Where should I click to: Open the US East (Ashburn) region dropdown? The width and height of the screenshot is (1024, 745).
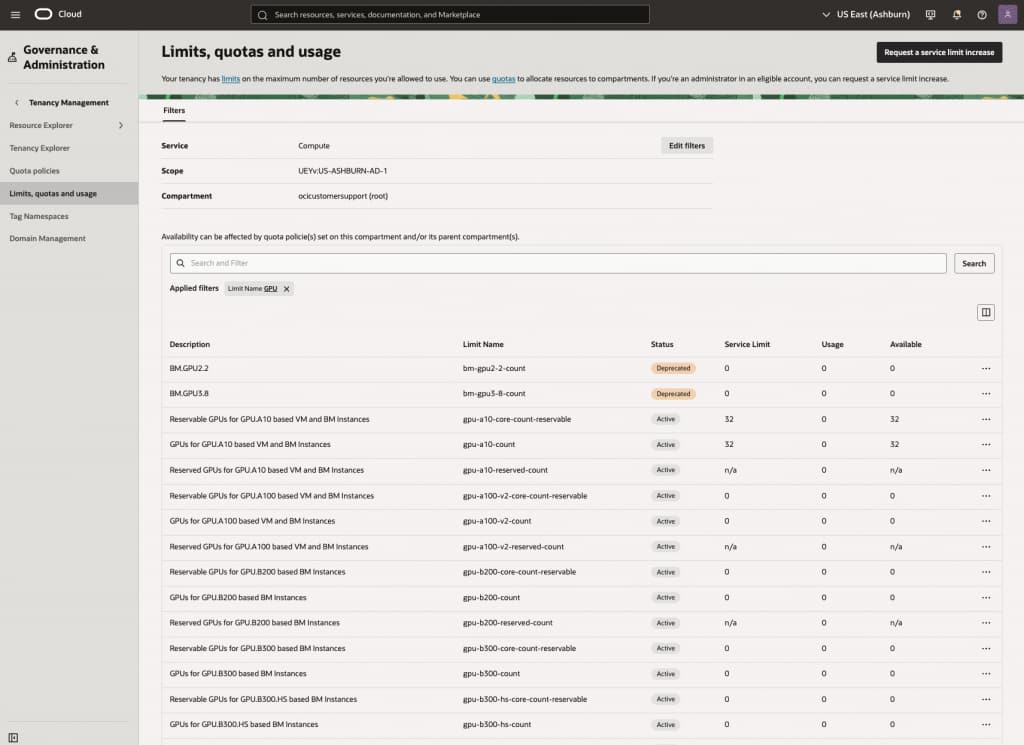[x=866, y=14]
